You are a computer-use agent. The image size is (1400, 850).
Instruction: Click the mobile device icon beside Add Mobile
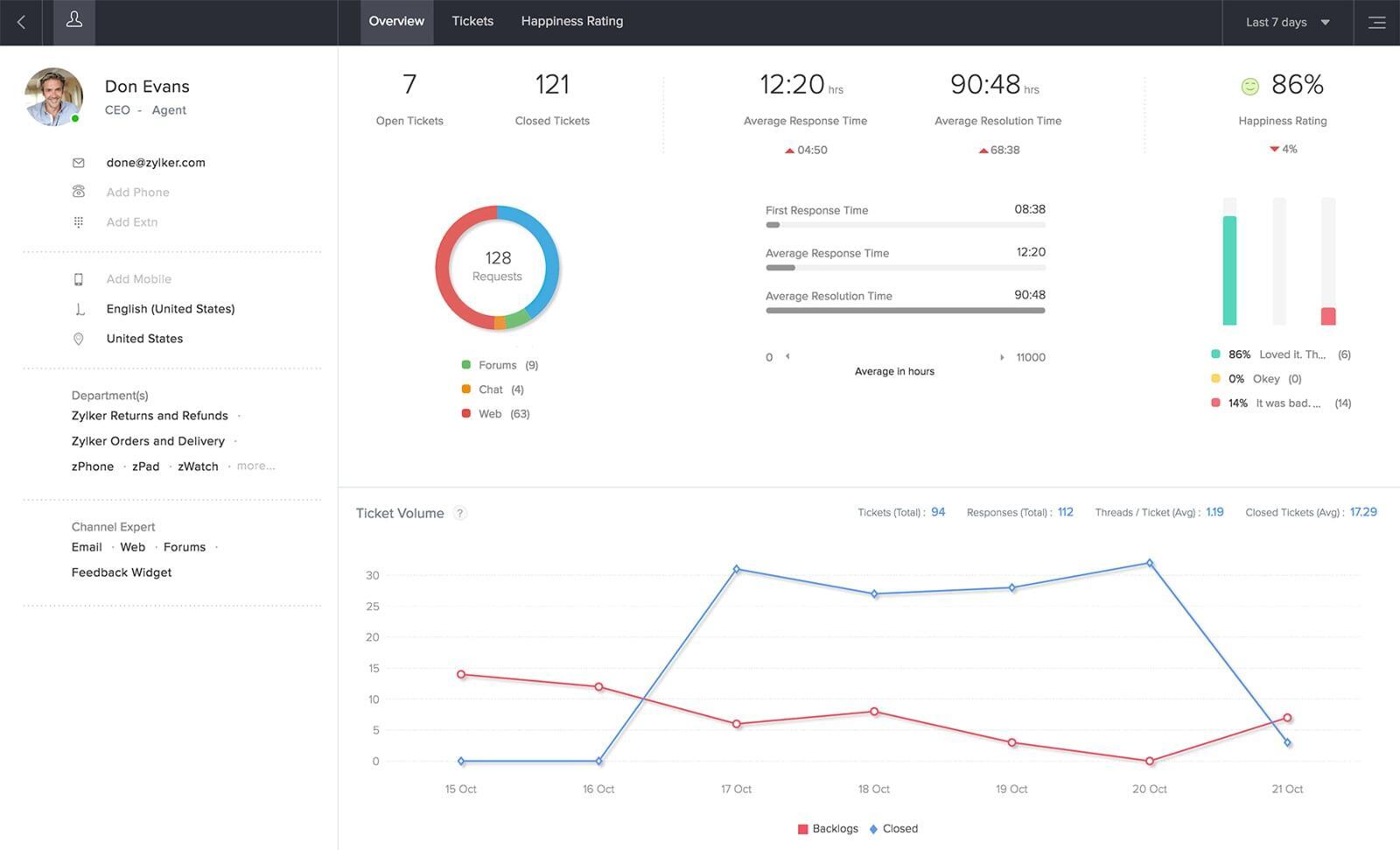click(x=79, y=278)
